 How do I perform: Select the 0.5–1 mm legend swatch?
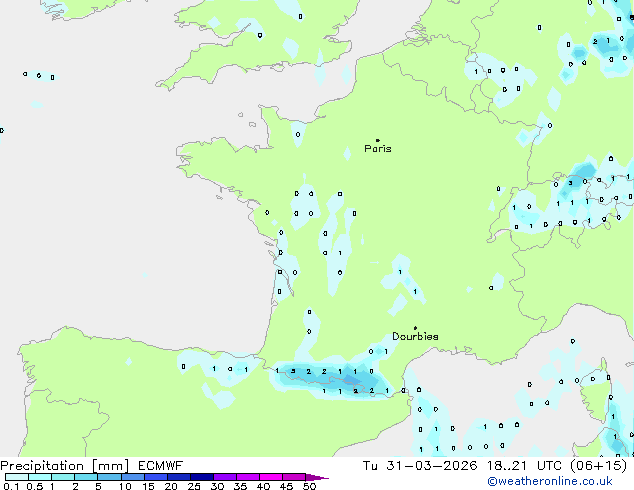pos(40,477)
